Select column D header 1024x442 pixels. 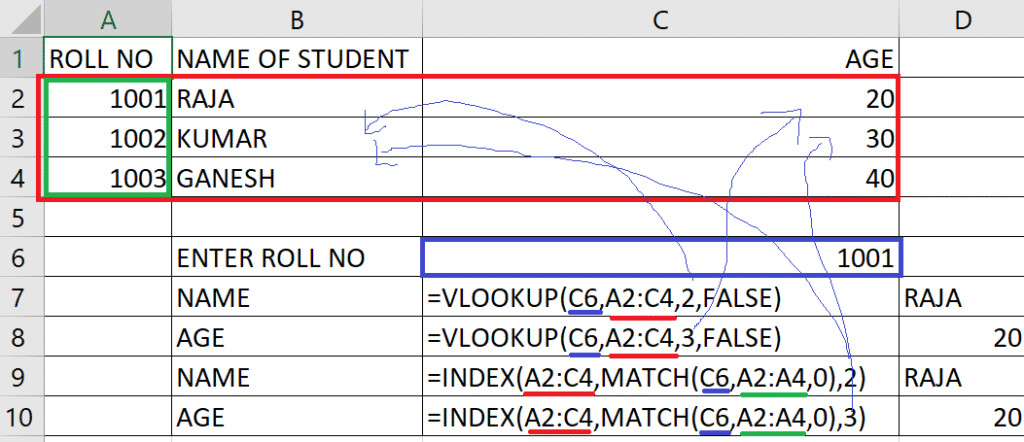961,20
